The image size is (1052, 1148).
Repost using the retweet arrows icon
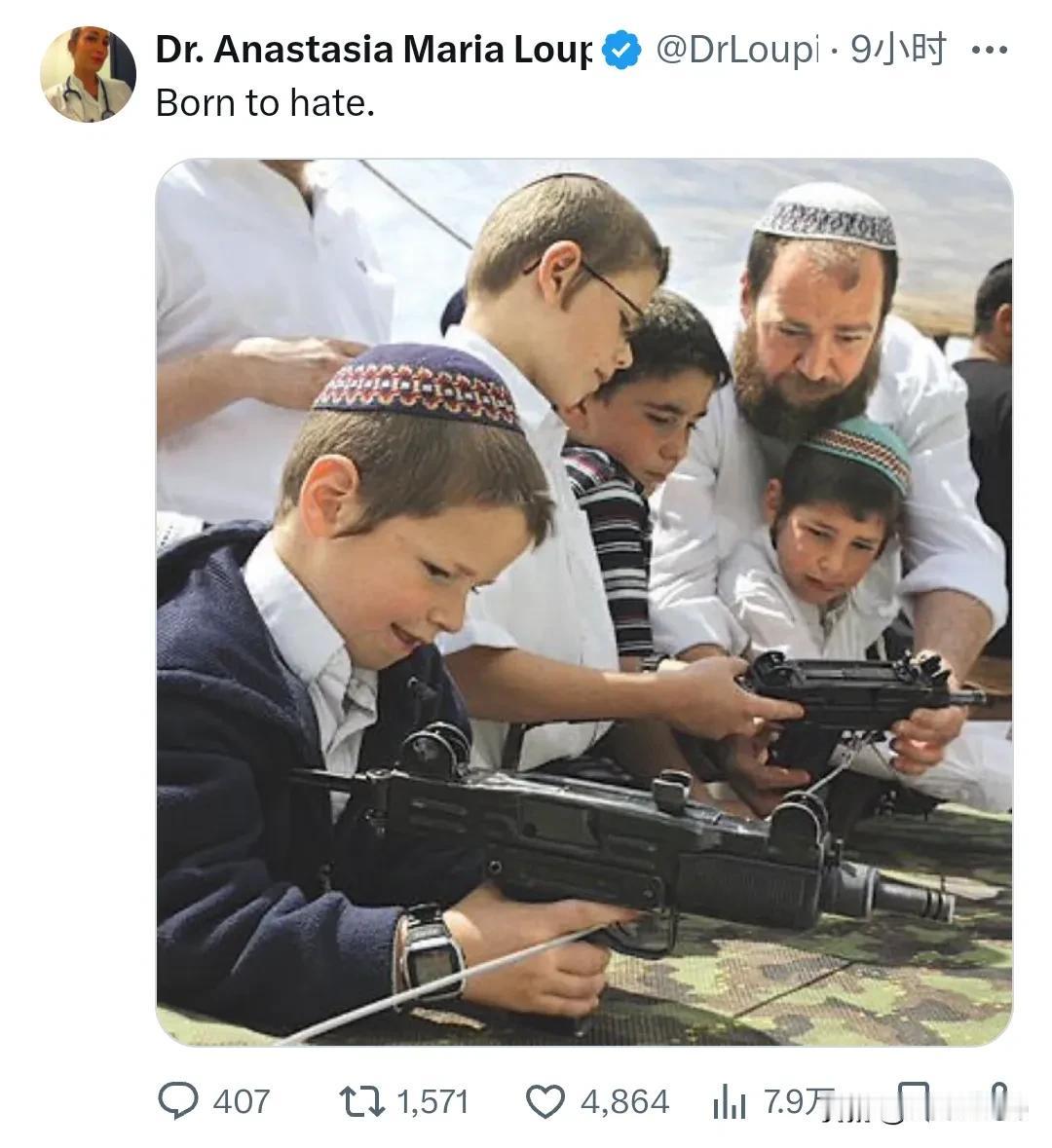[362, 1101]
